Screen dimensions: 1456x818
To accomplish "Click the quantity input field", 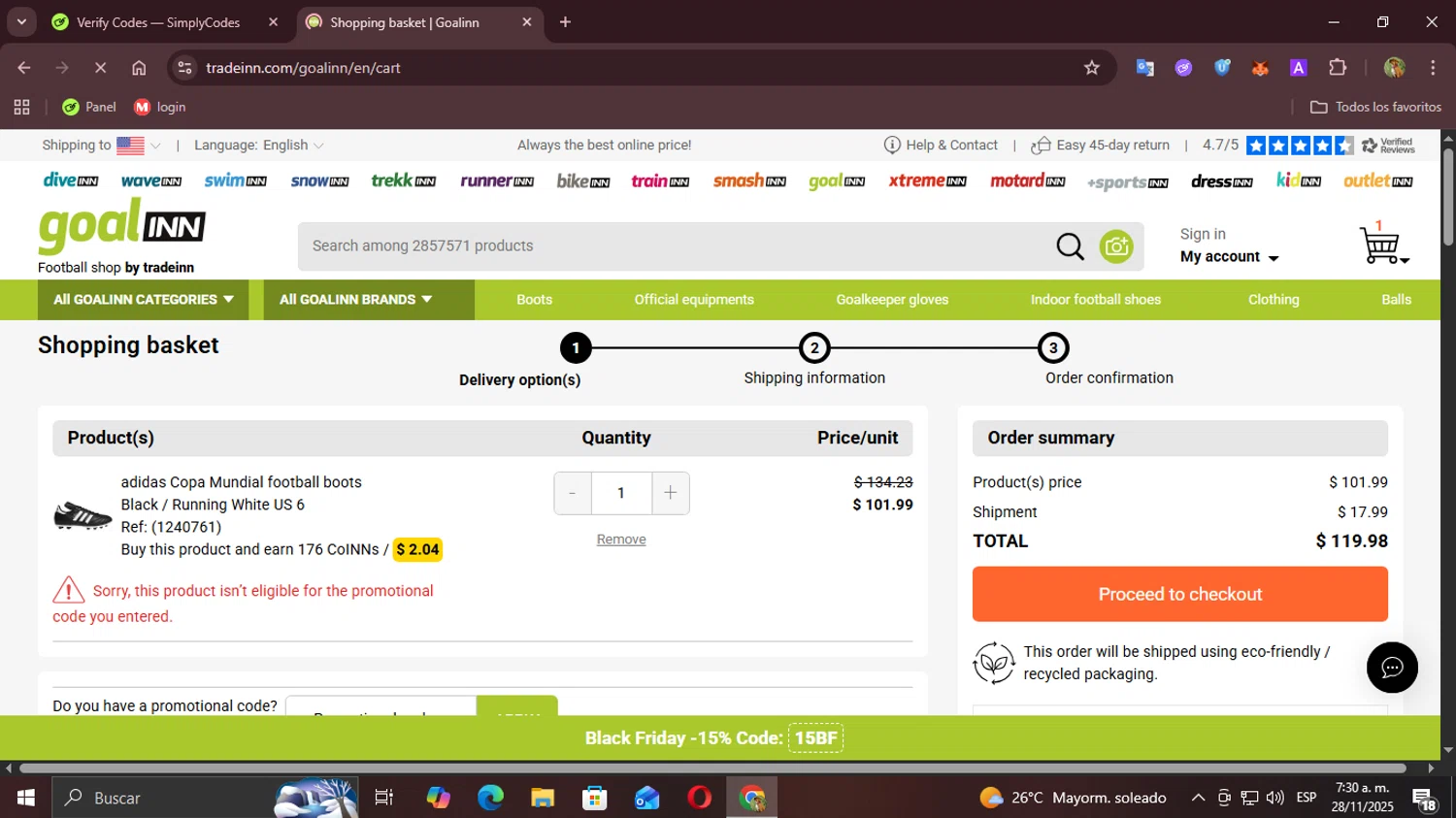I will coord(621,493).
